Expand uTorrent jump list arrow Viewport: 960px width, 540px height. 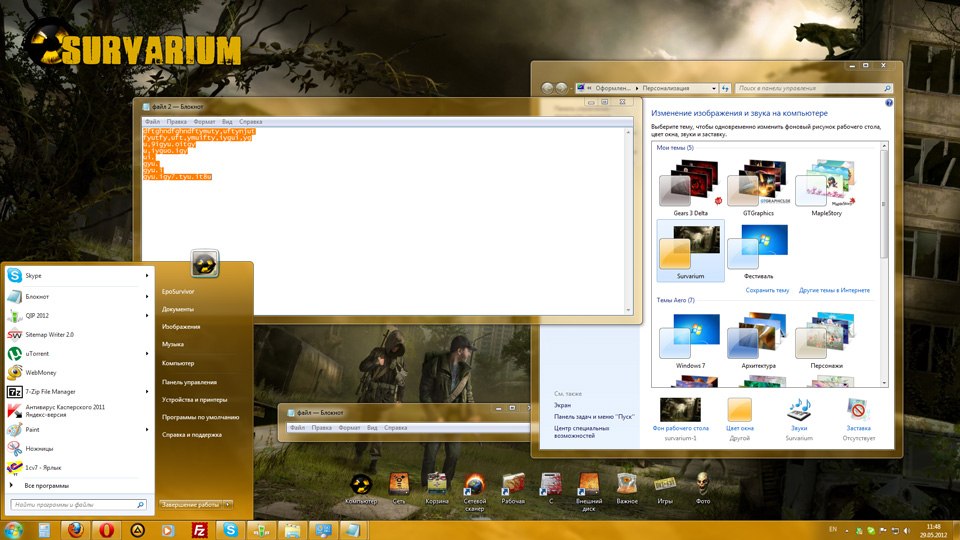point(147,353)
